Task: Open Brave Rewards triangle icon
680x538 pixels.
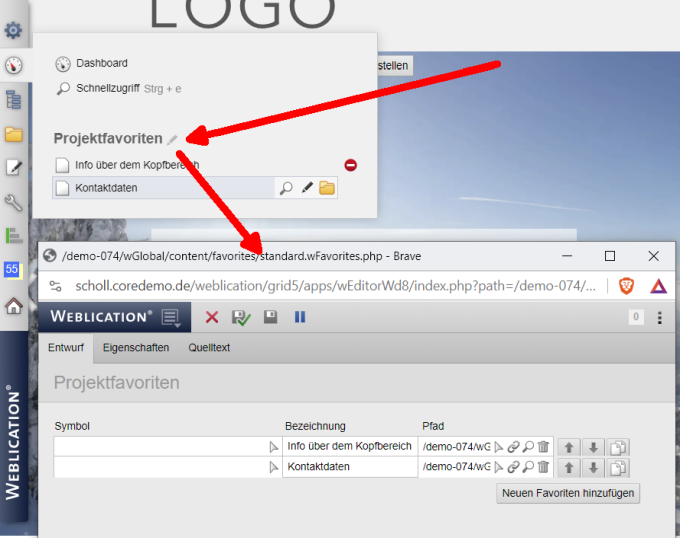Action: [x=658, y=286]
